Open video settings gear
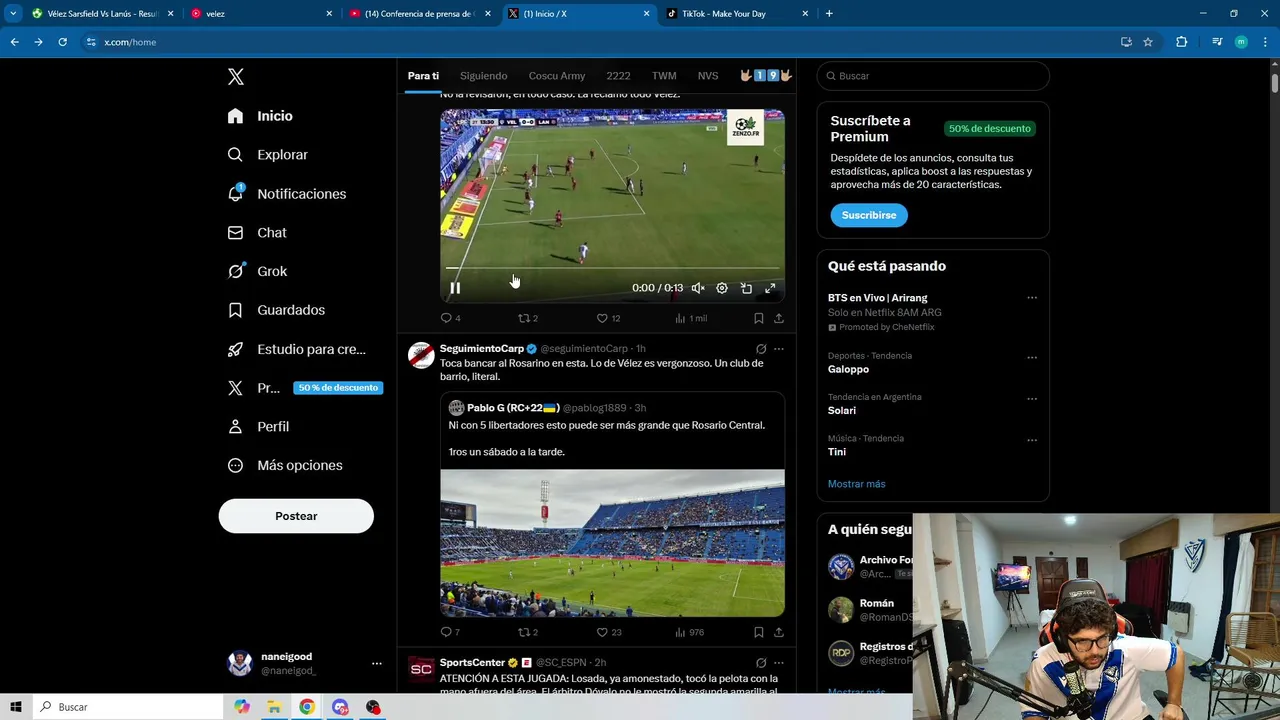 pos(722,288)
